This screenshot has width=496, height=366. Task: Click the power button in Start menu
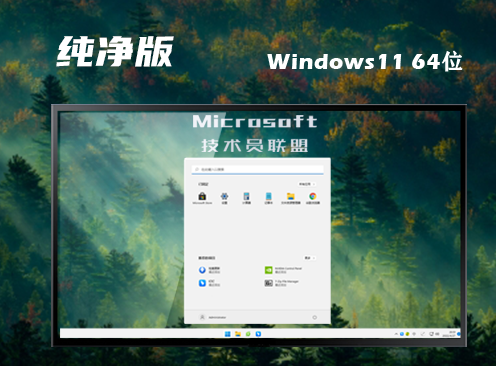[x=314, y=317]
